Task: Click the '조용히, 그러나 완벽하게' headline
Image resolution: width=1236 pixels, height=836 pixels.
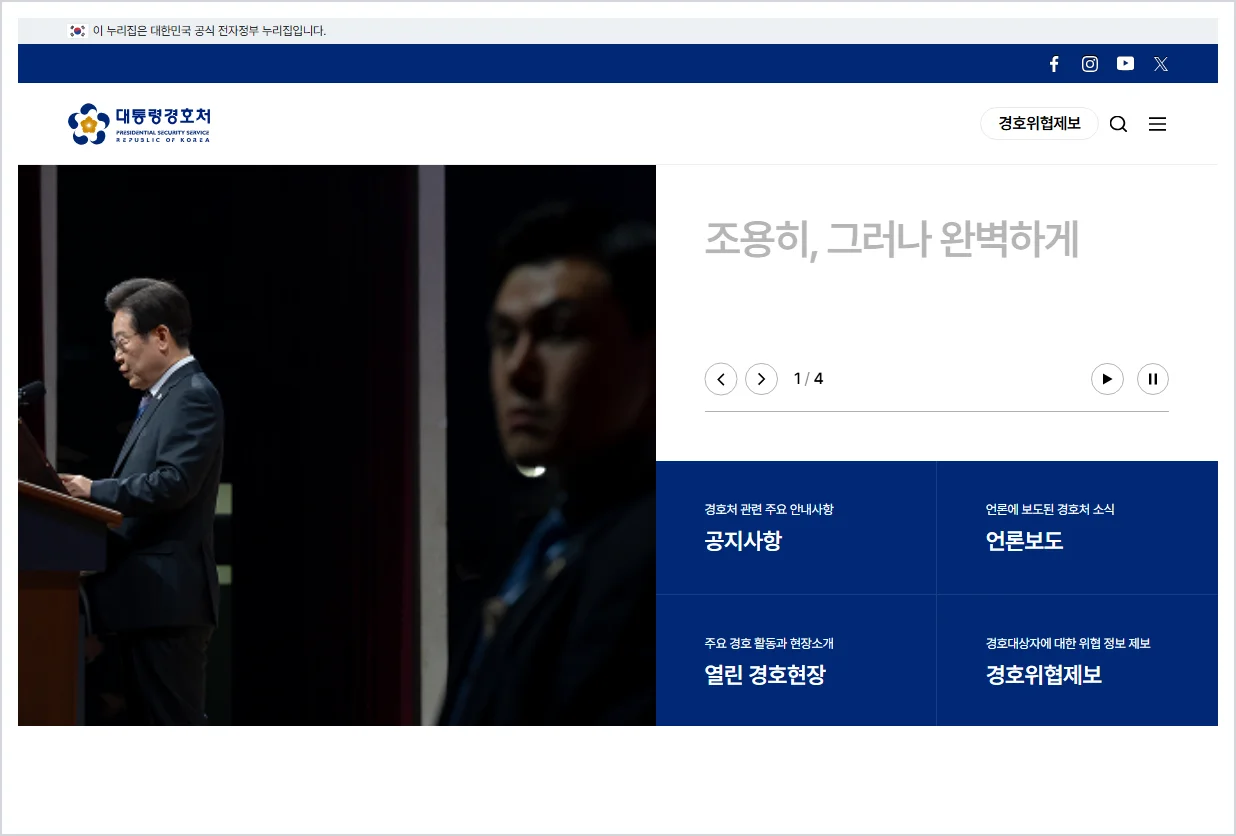Action: [x=892, y=240]
